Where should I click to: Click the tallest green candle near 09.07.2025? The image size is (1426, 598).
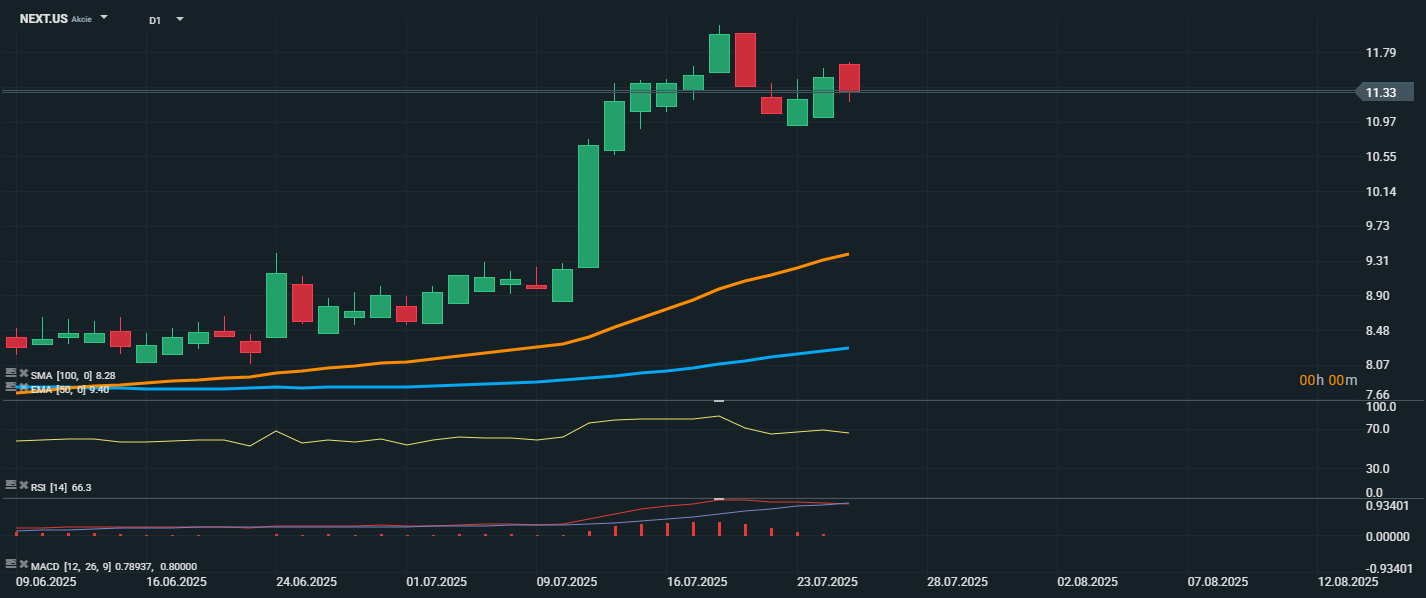coord(589,206)
